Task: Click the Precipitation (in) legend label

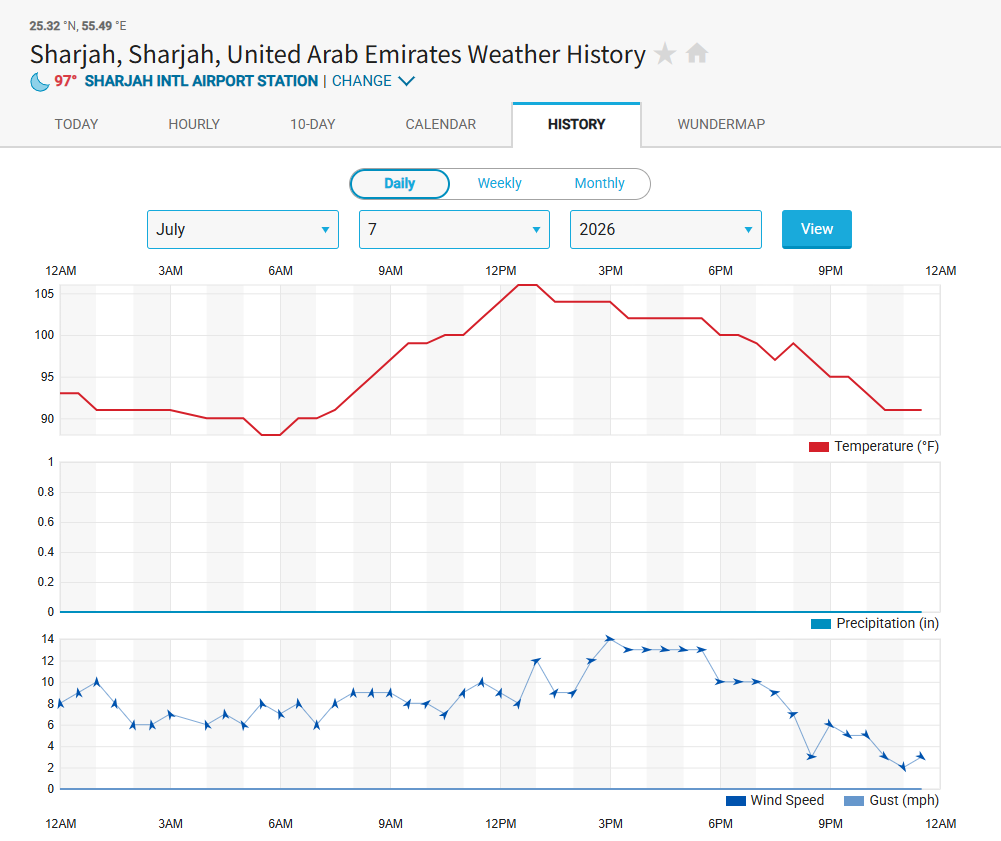Action: click(x=887, y=623)
